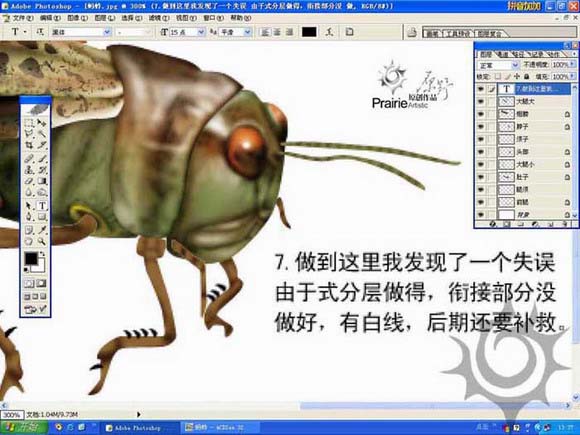
Task: Open the 滤镜 menu
Action: coord(159,18)
